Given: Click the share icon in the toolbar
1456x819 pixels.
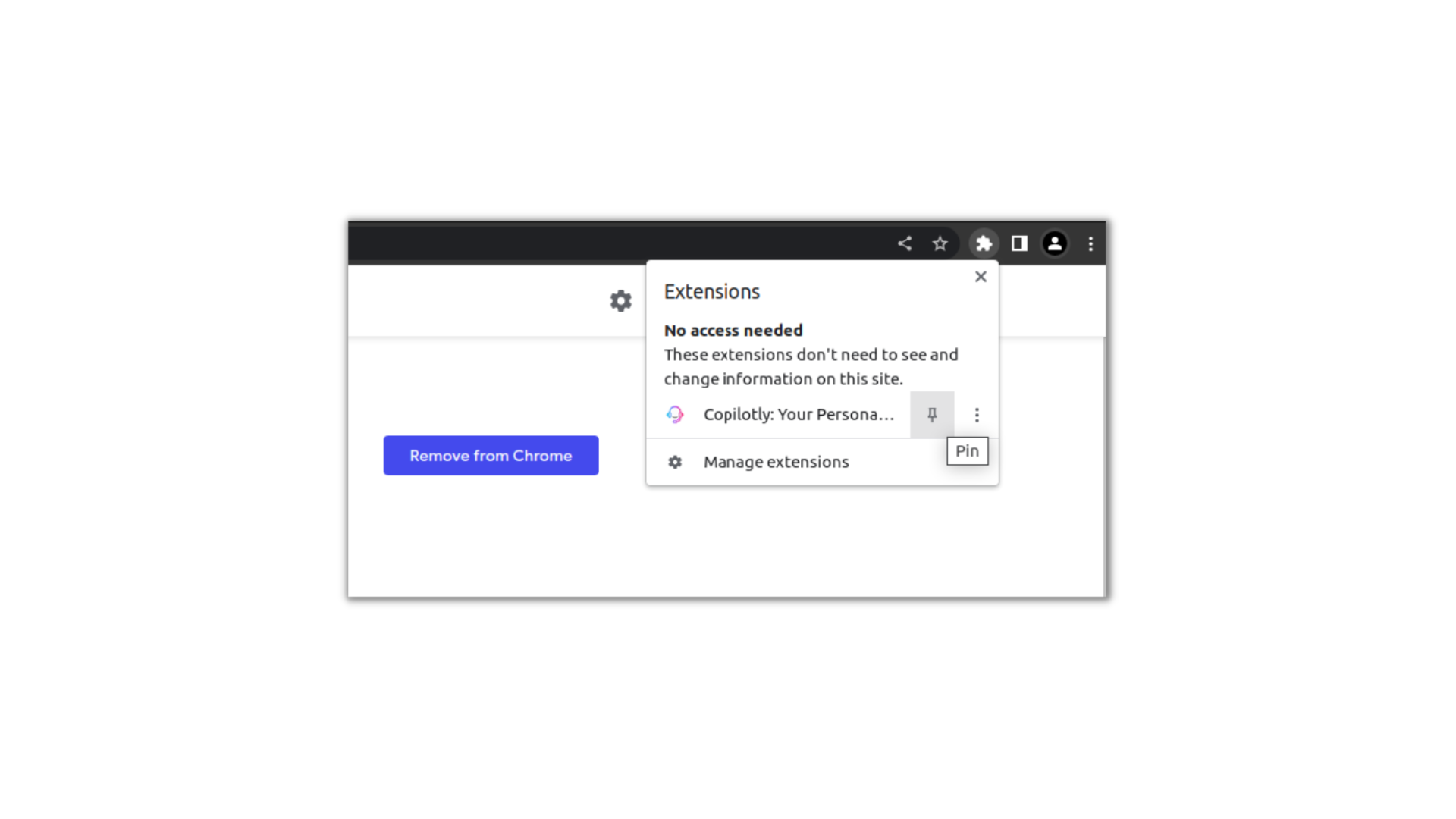Looking at the screenshot, I should (x=904, y=243).
